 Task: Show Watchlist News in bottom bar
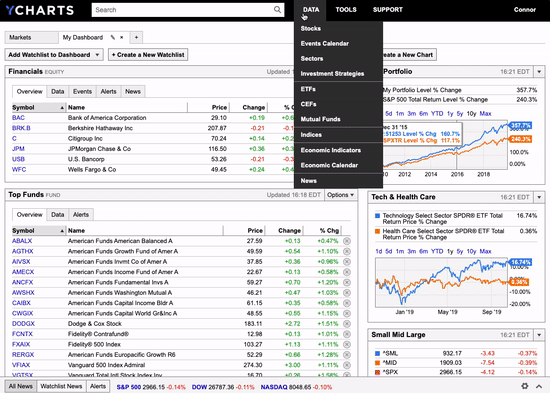click(x=61, y=386)
